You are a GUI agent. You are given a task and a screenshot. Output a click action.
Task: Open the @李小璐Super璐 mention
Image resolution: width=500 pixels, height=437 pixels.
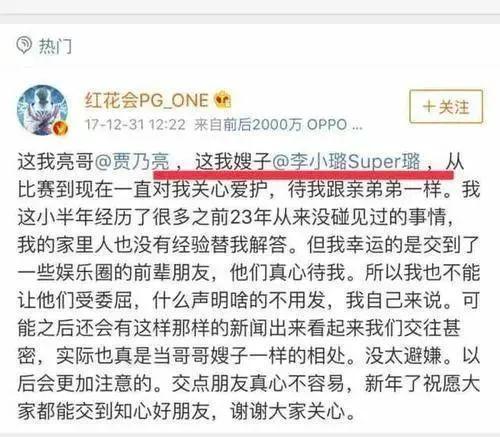tap(346, 162)
